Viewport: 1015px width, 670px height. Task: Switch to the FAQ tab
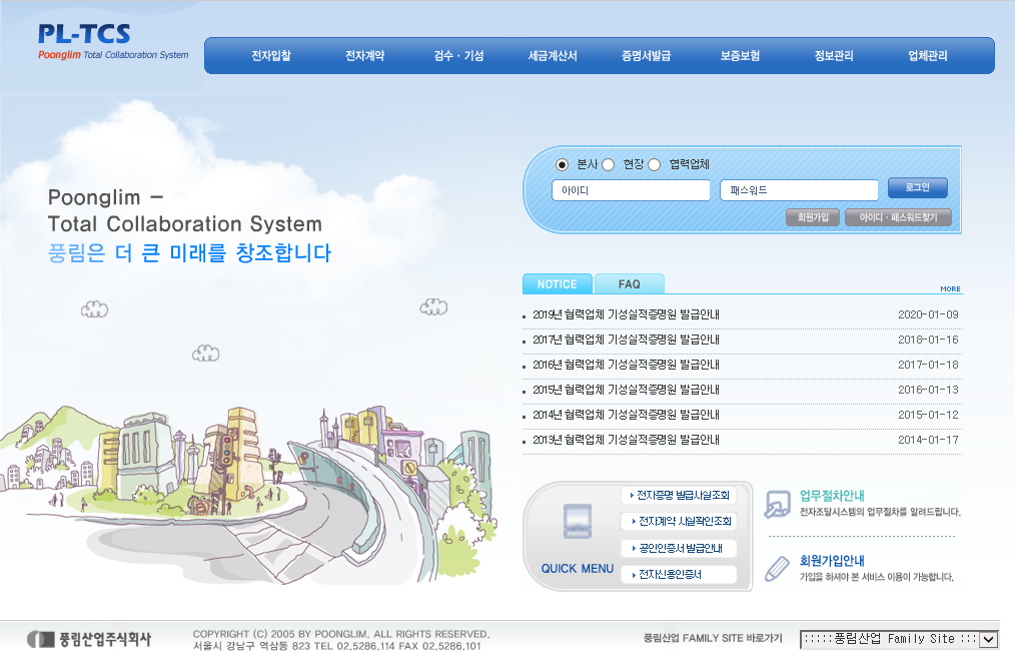(629, 284)
